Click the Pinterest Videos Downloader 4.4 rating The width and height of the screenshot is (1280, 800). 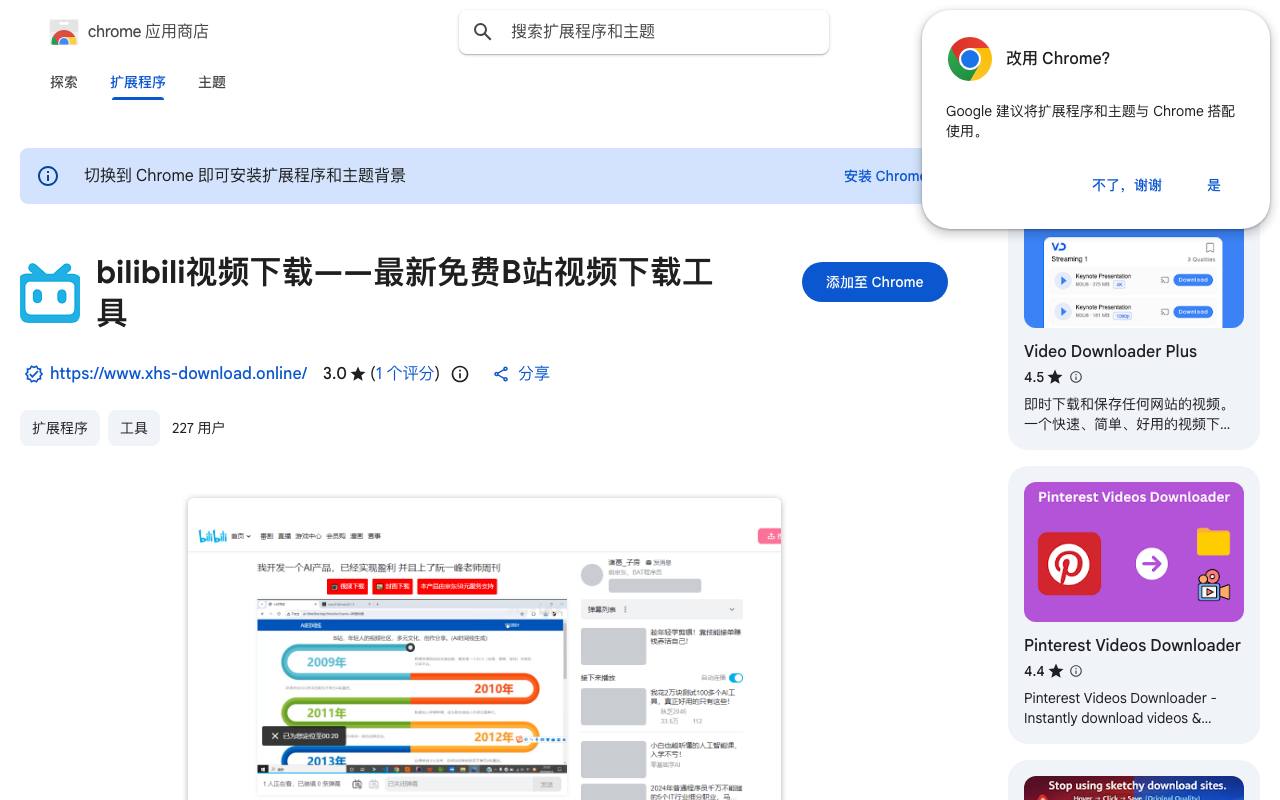(1043, 671)
